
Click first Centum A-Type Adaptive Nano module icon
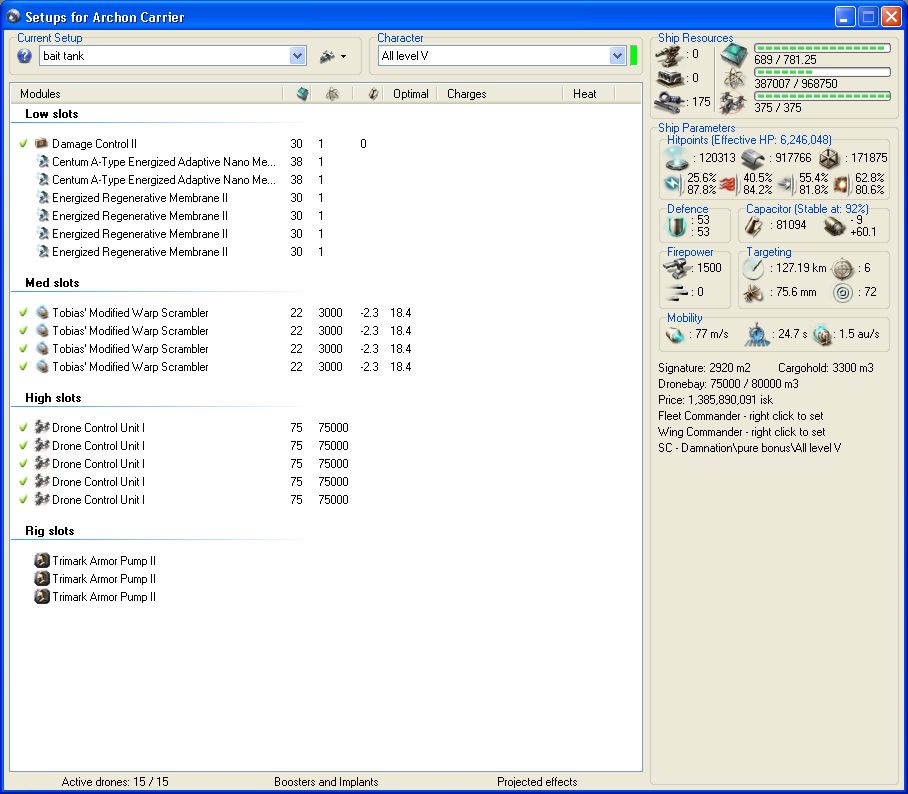pos(42,161)
